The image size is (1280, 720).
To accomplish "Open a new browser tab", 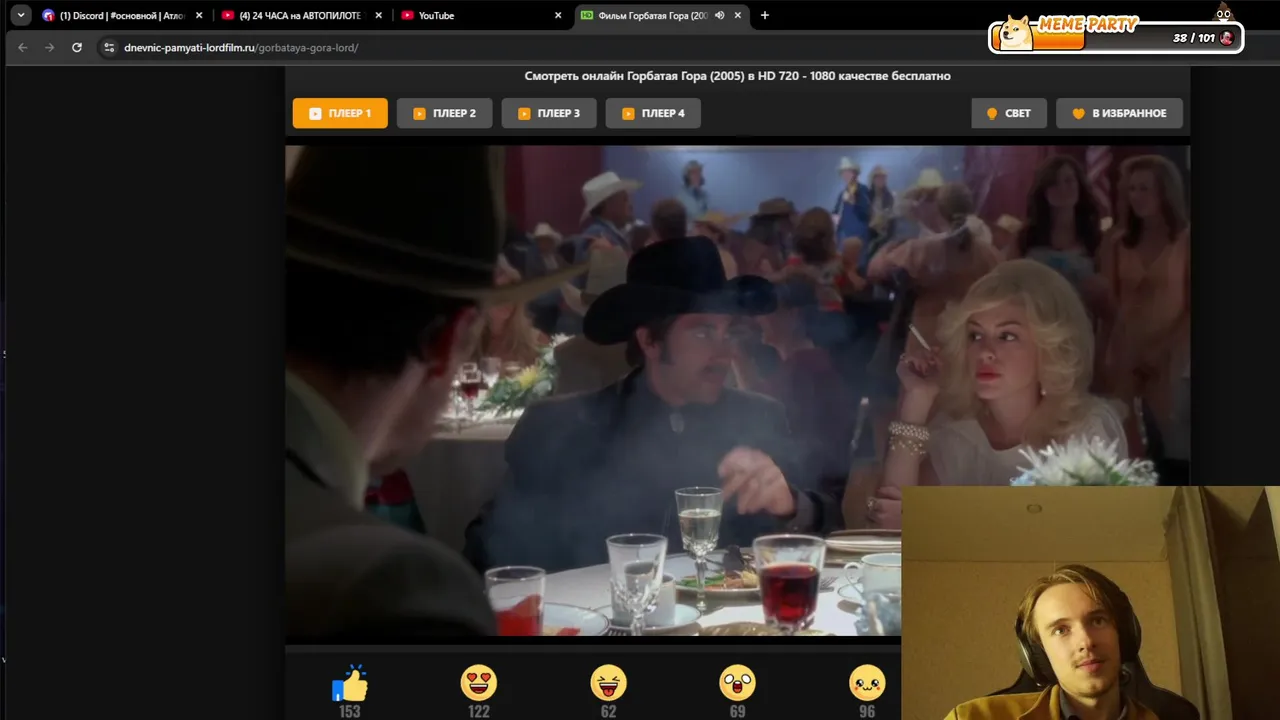I will pyautogui.click(x=765, y=15).
